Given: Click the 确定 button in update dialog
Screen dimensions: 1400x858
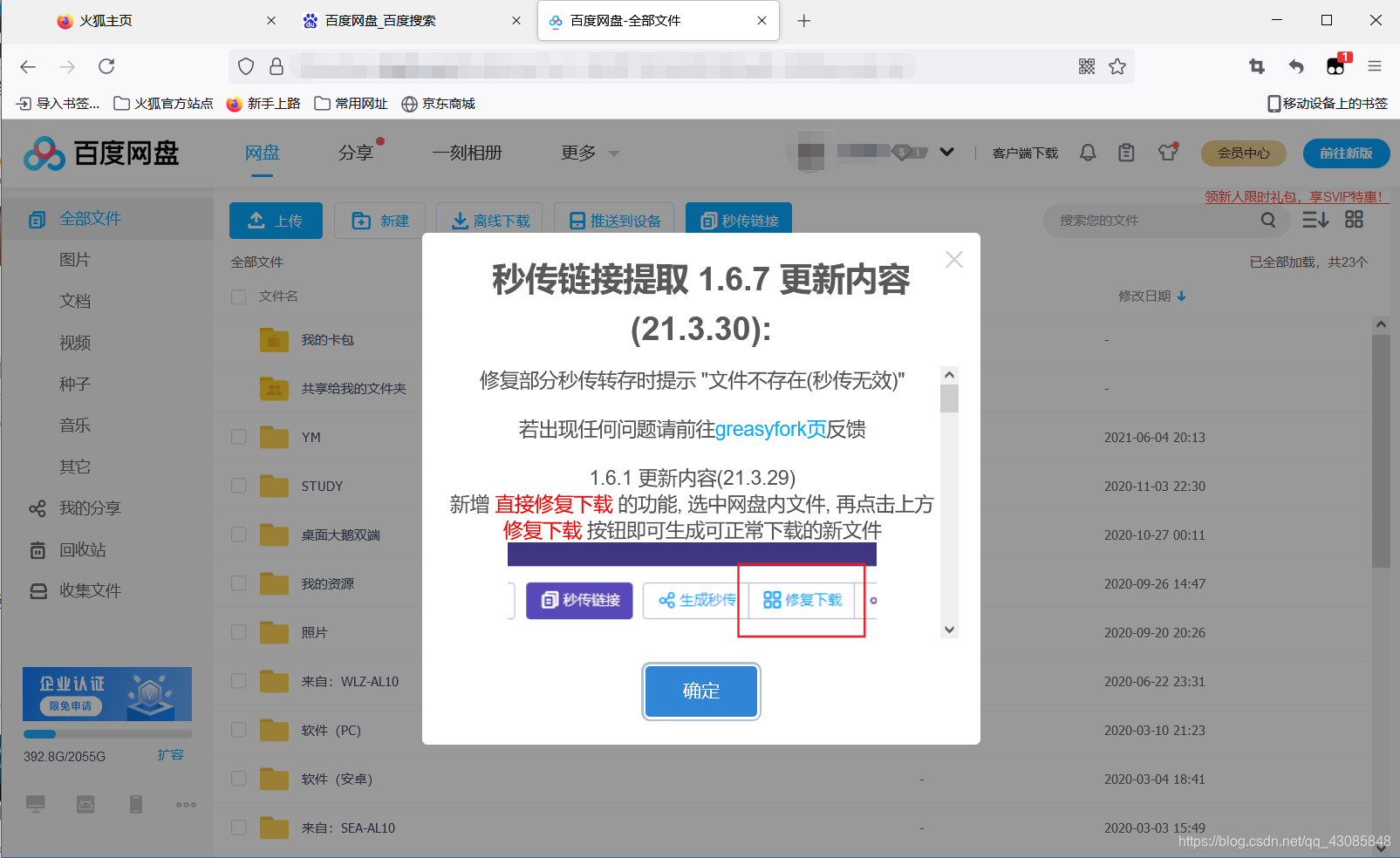Looking at the screenshot, I should click(701, 691).
